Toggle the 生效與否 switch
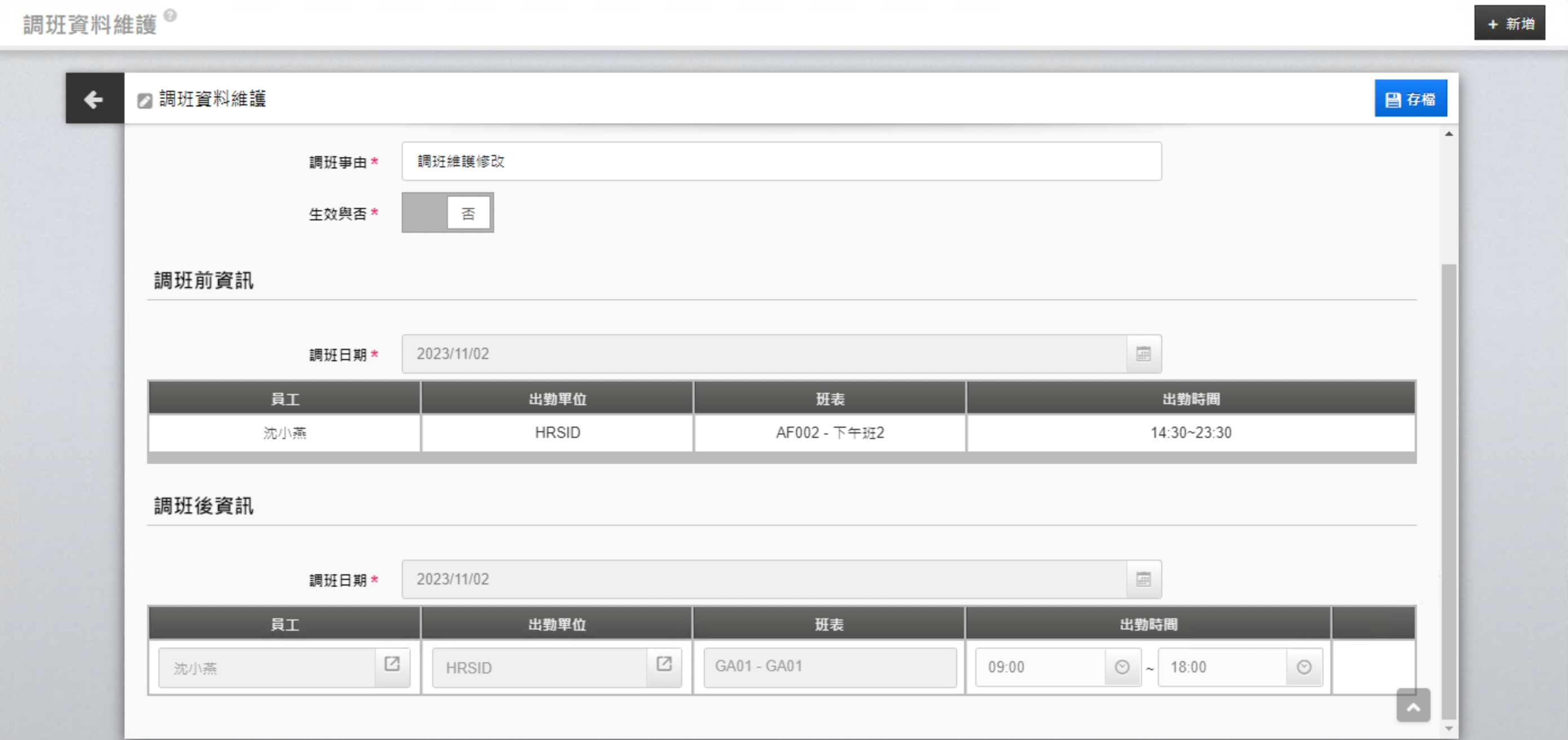The image size is (1568, 740). [x=447, y=212]
